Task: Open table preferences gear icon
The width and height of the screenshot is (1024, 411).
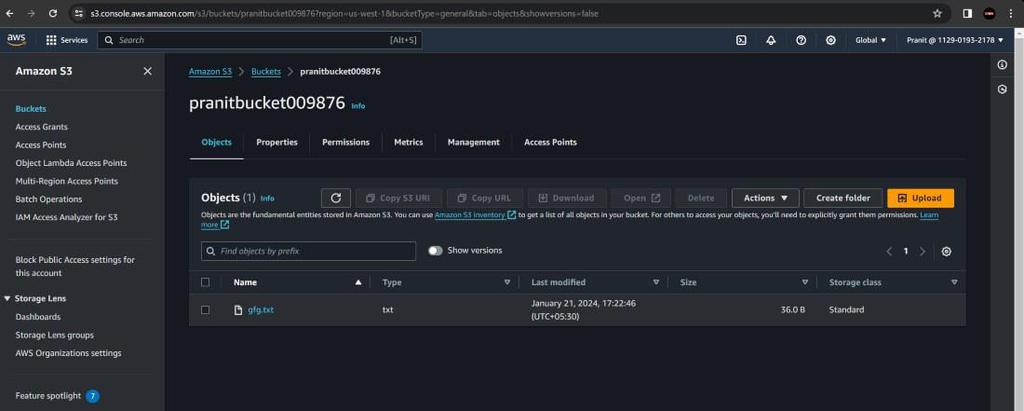Action: [x=946, y=252]
